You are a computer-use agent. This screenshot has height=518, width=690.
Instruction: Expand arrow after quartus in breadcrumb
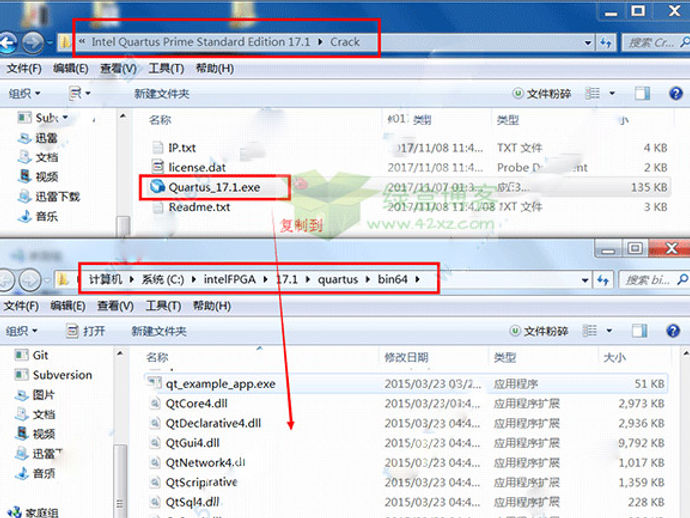coord(367,279)
